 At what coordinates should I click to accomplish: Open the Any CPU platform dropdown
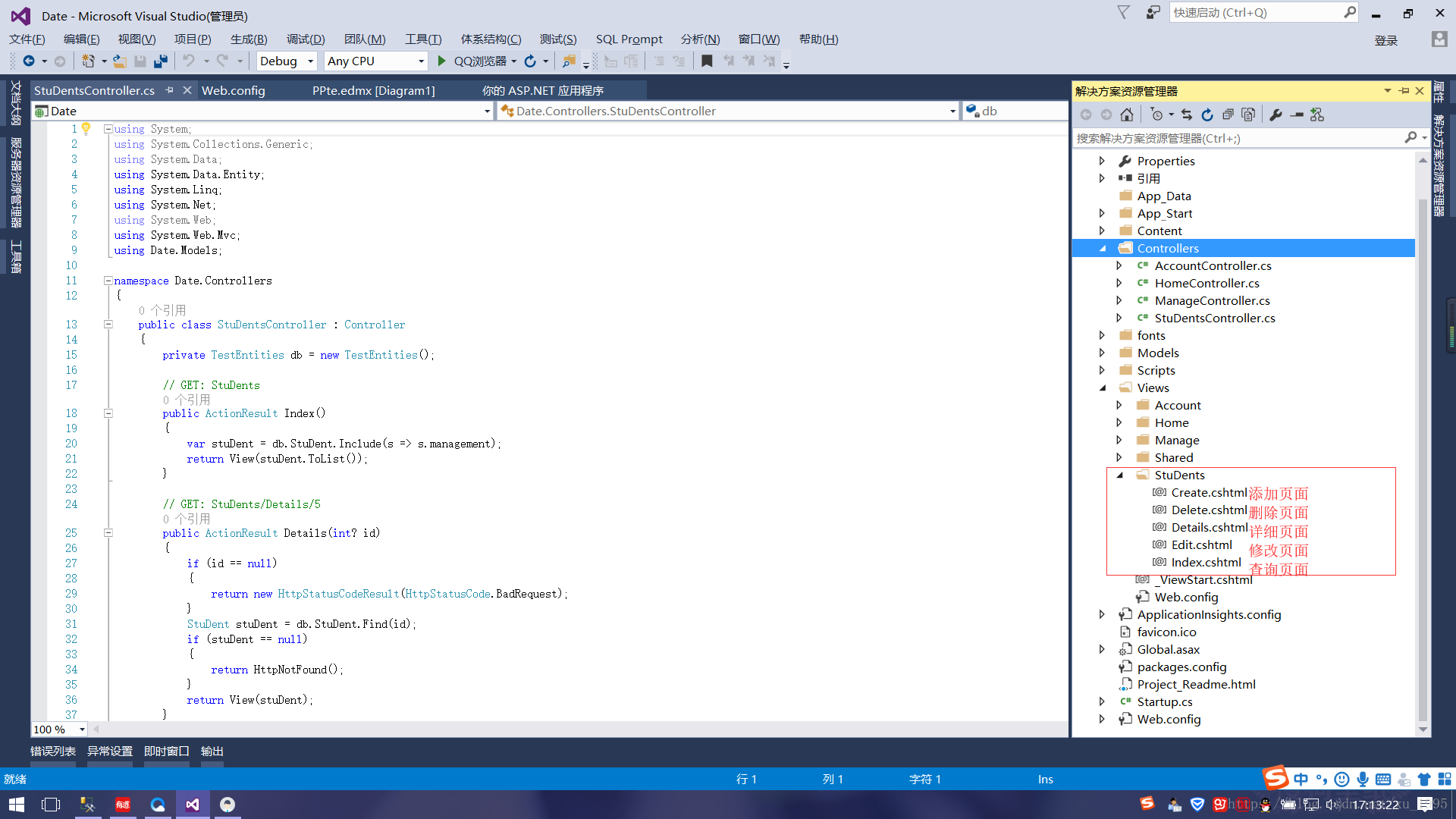421,61
